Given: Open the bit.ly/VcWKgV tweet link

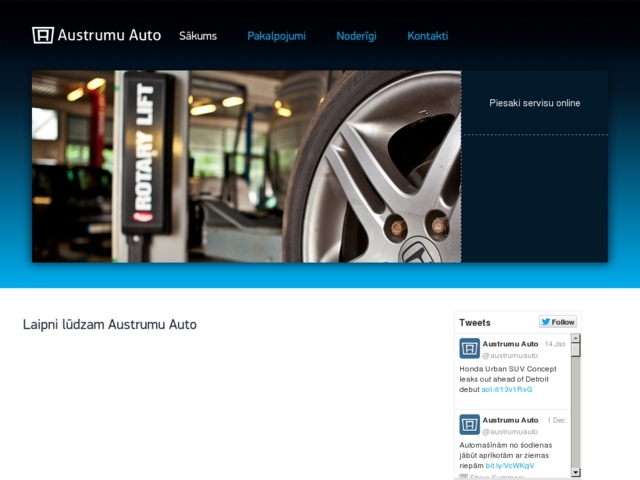Looking at the screenshot, I should coord(510,466).
